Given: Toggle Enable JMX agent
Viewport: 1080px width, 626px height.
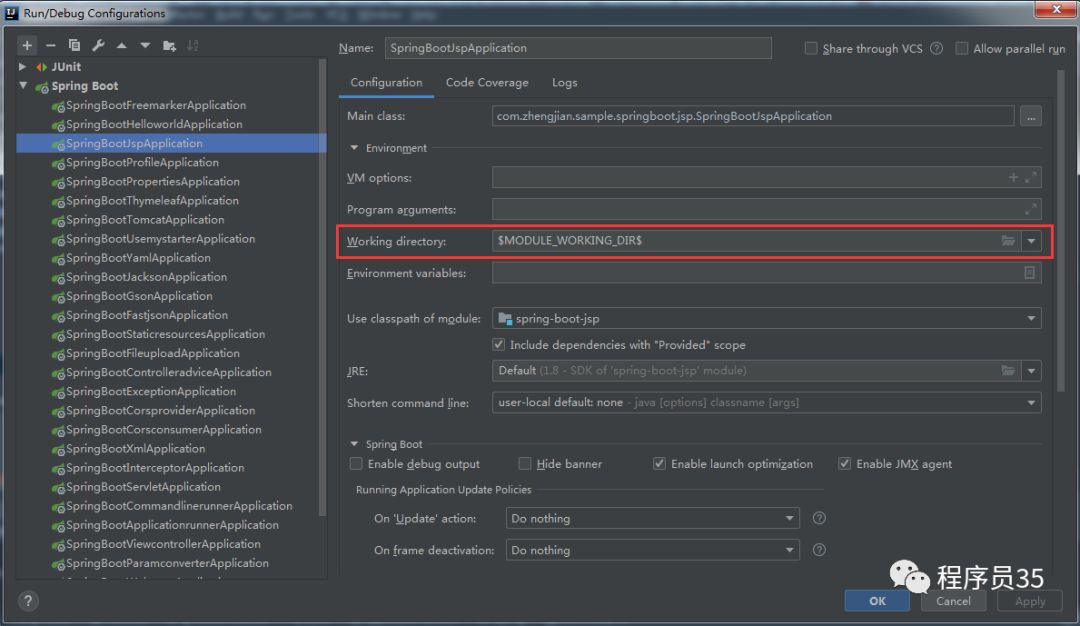Looking at the screenshot, I should 844,463.
